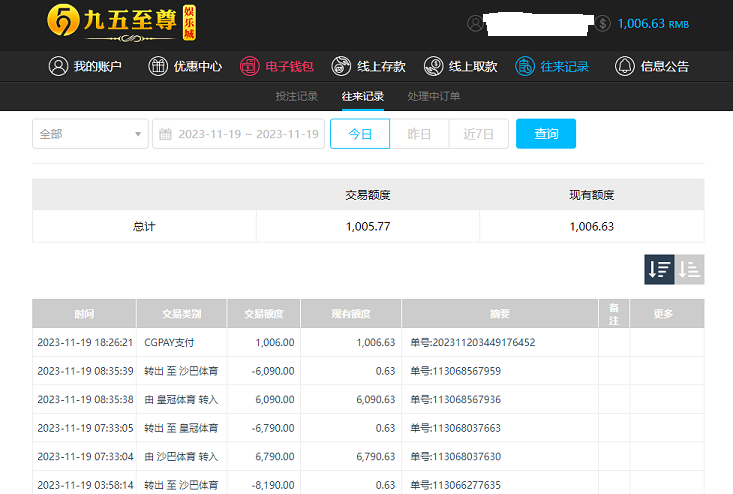Screen dimensions: 733x494
Task: Switch to 处理中订单 tab
Action: 434,96
